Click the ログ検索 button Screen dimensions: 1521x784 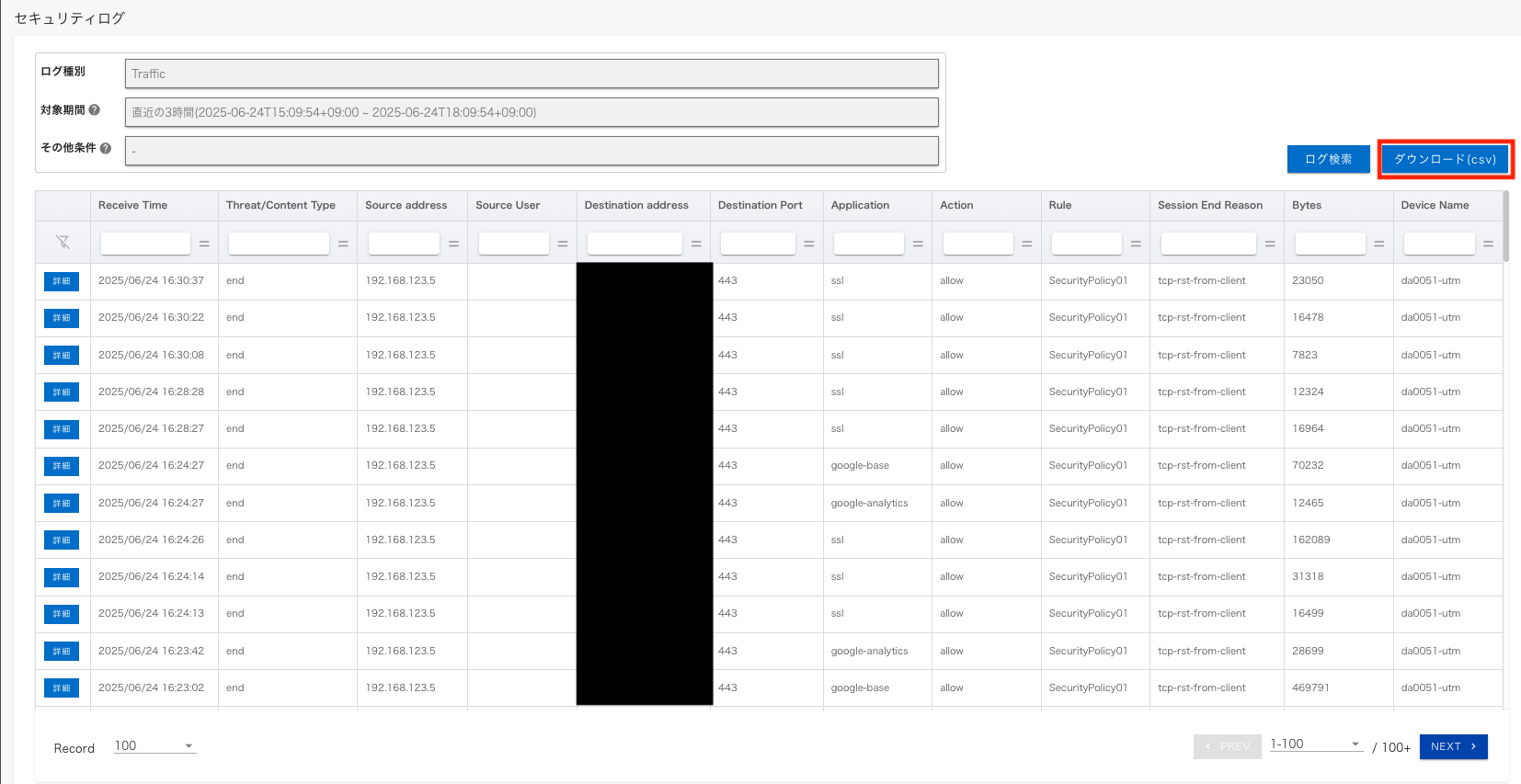(1328, 159)
